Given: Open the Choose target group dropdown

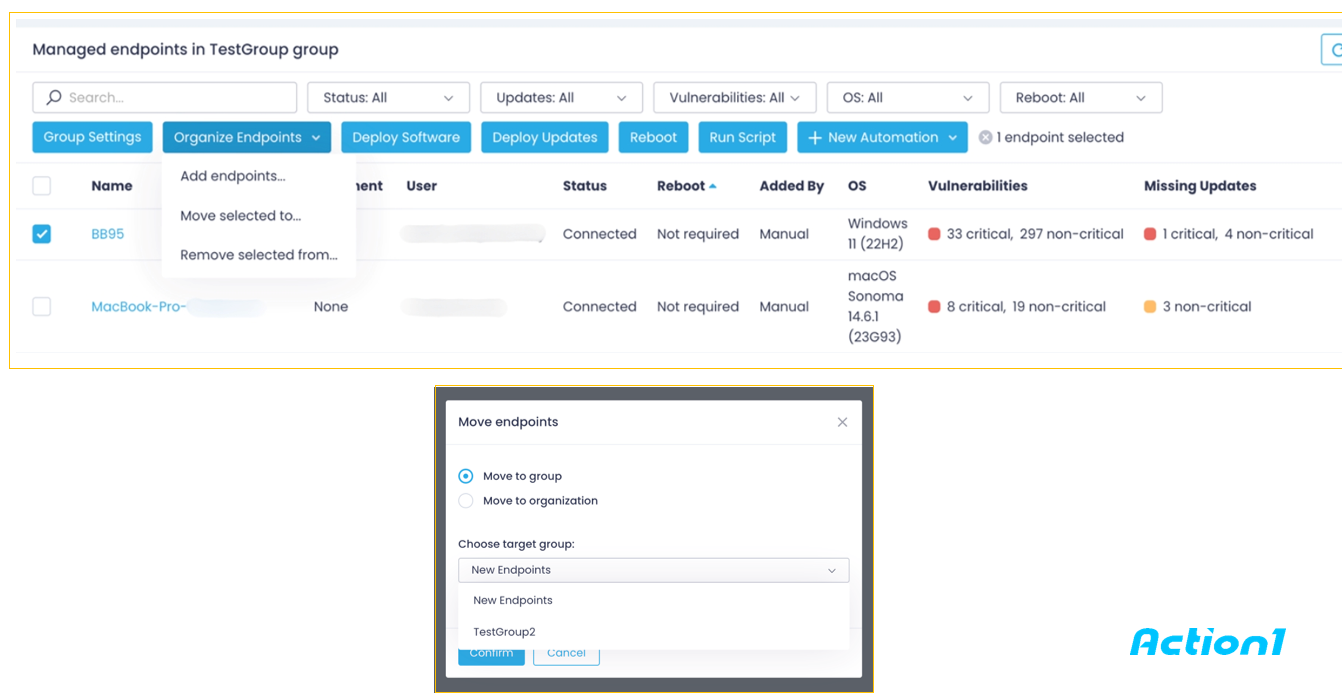Looking at the screenshot, I should point(653,570).
